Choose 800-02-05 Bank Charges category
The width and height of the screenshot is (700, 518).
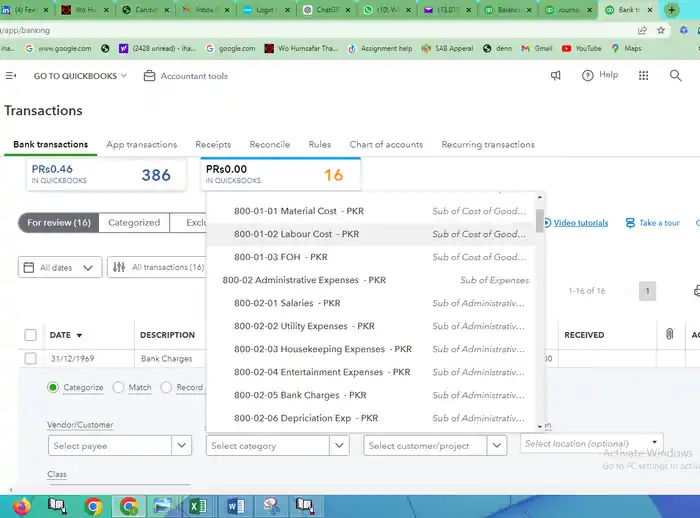coord(371,395)
